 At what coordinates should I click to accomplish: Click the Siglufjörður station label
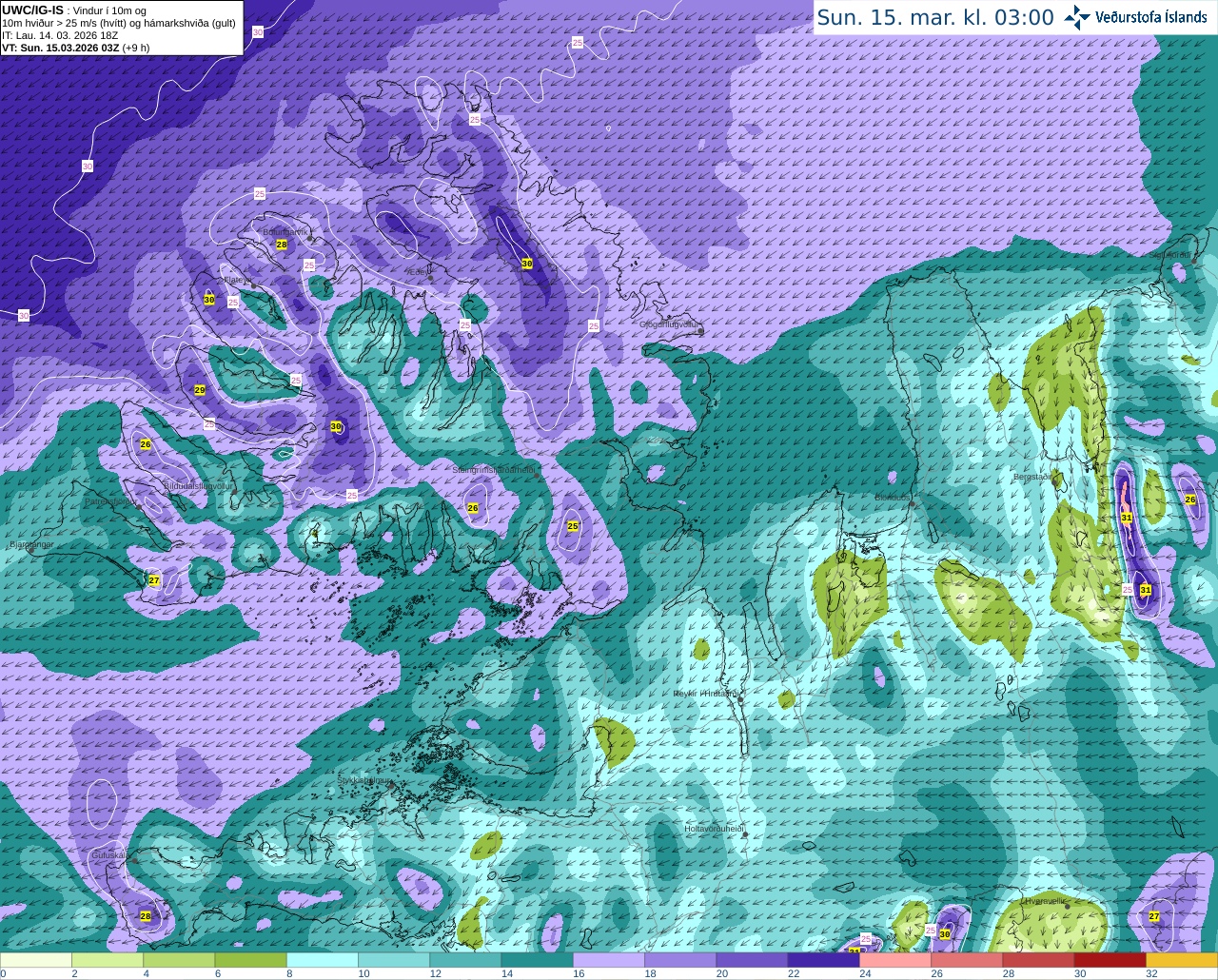coord(1169,255)
